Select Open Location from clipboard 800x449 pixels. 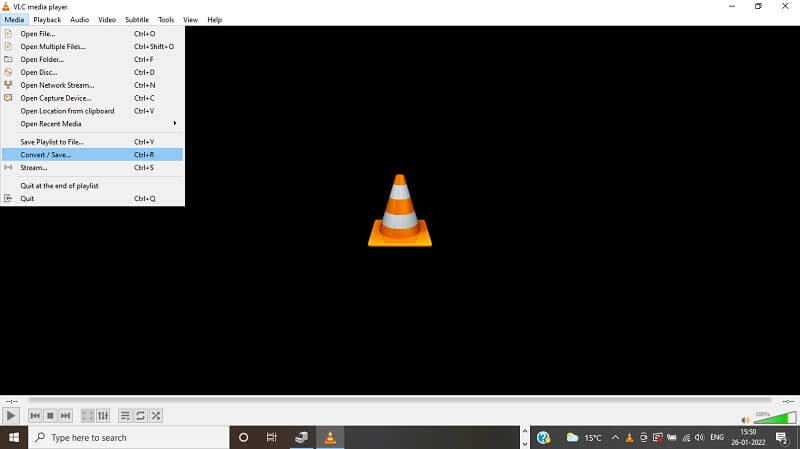tap(92, 111)
